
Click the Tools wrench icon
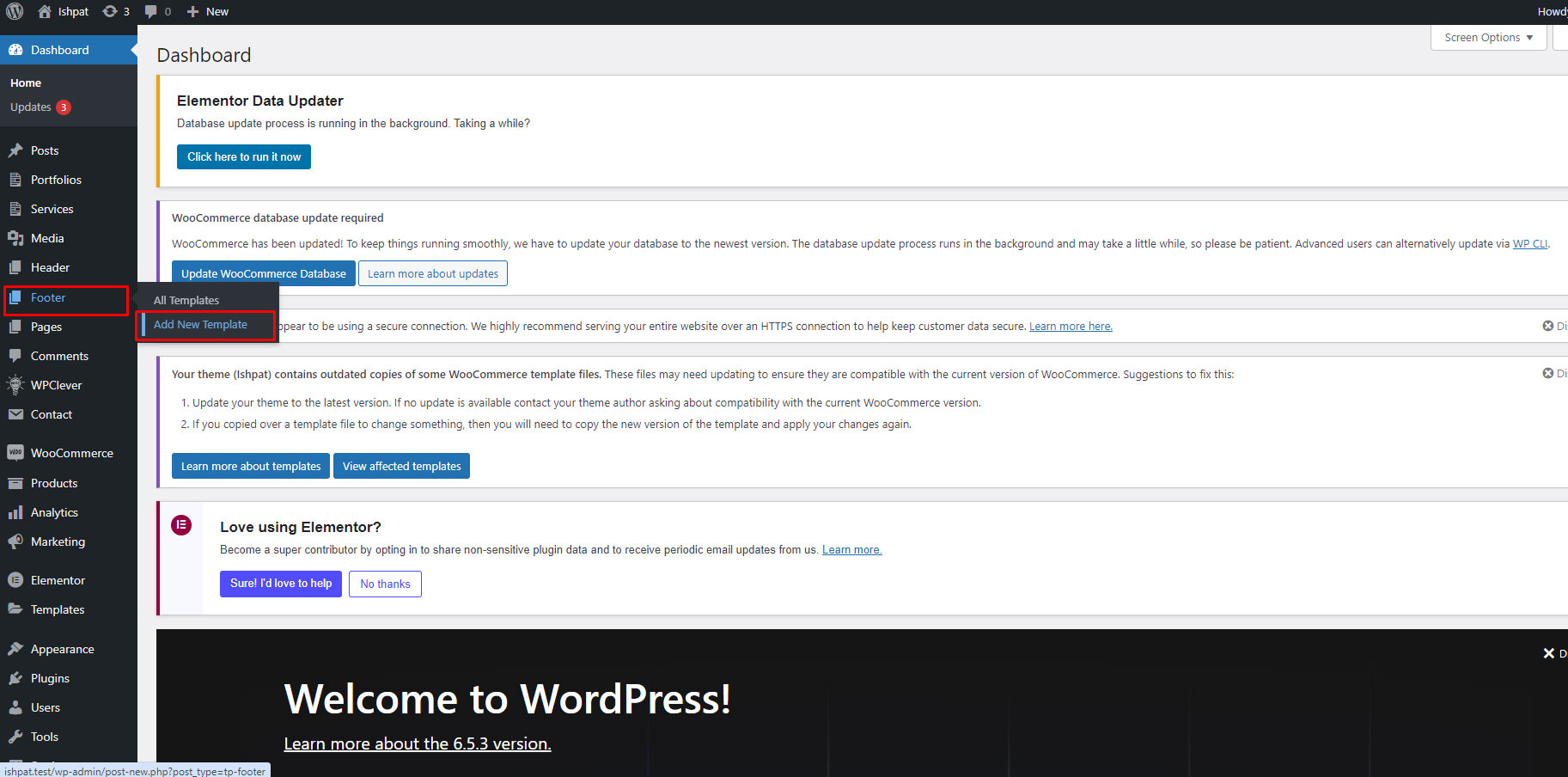coord(15,737)
